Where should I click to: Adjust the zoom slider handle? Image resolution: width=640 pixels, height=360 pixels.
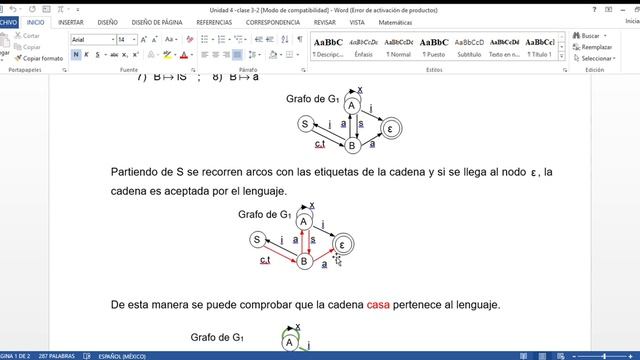click(604, 356)
